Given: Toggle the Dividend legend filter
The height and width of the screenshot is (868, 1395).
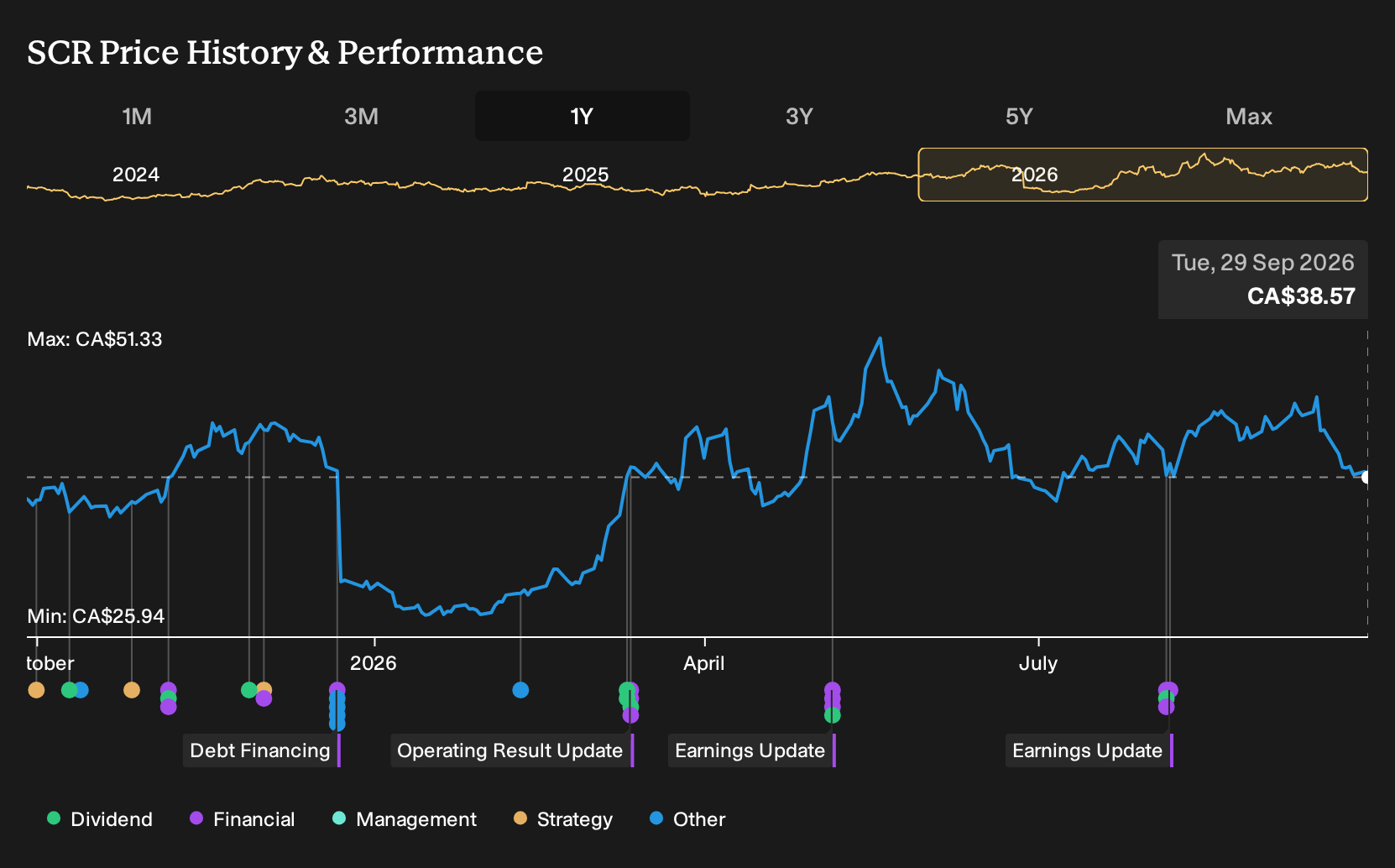Looking at the screenshot, I should coord(100,819).
